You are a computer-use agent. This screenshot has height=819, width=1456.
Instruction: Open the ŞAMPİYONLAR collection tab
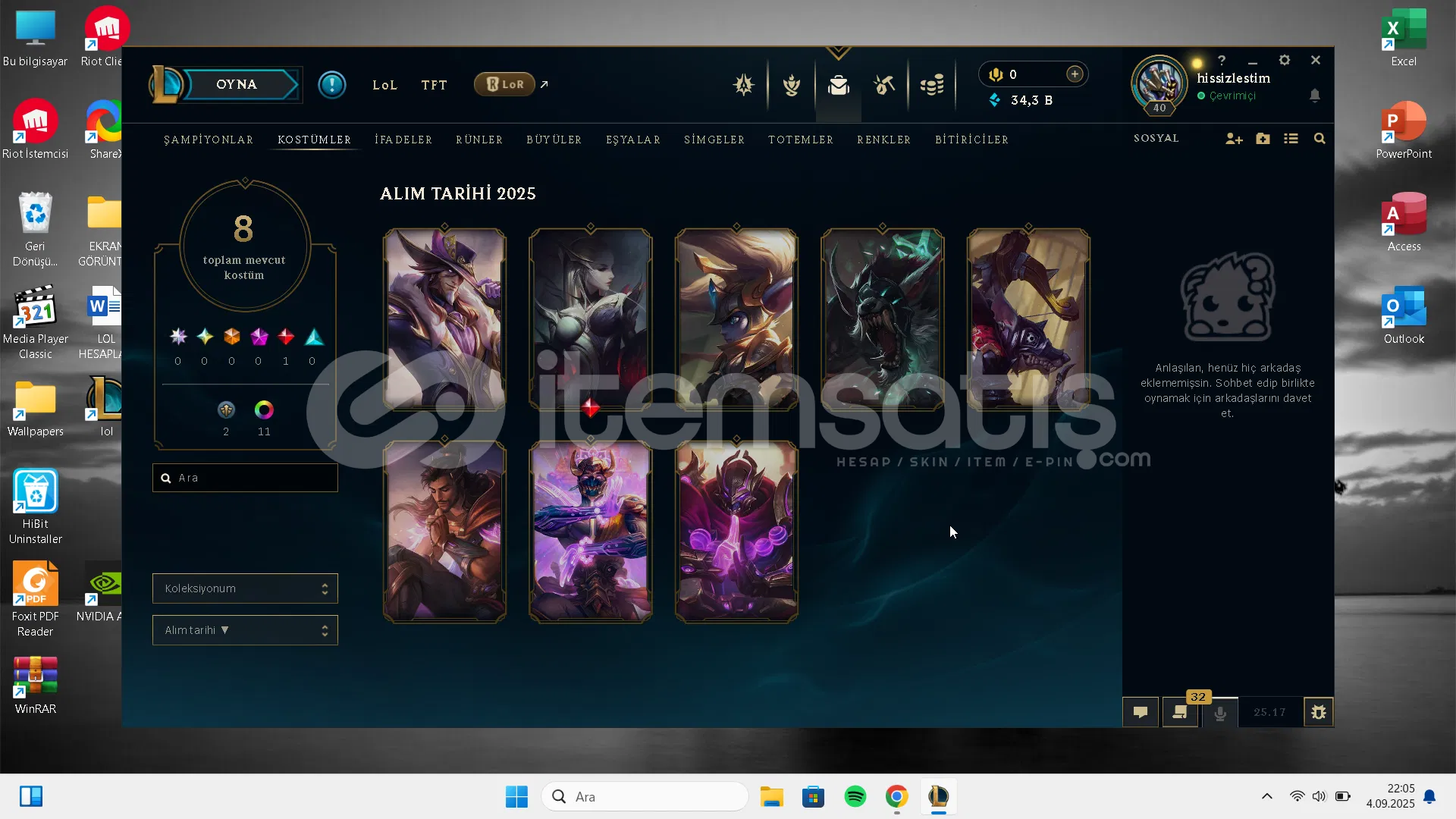tap(209, 140)
